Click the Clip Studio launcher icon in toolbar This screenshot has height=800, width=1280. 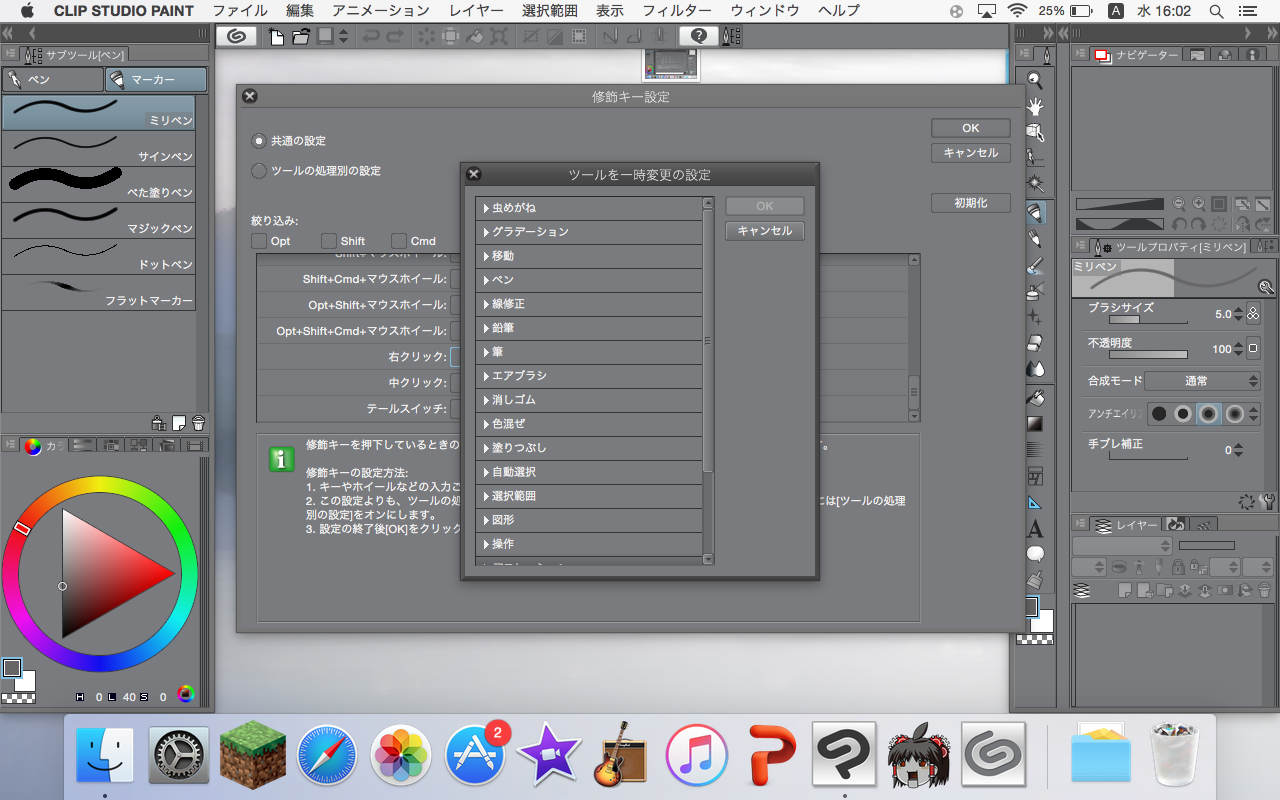[x=237, y=37]
